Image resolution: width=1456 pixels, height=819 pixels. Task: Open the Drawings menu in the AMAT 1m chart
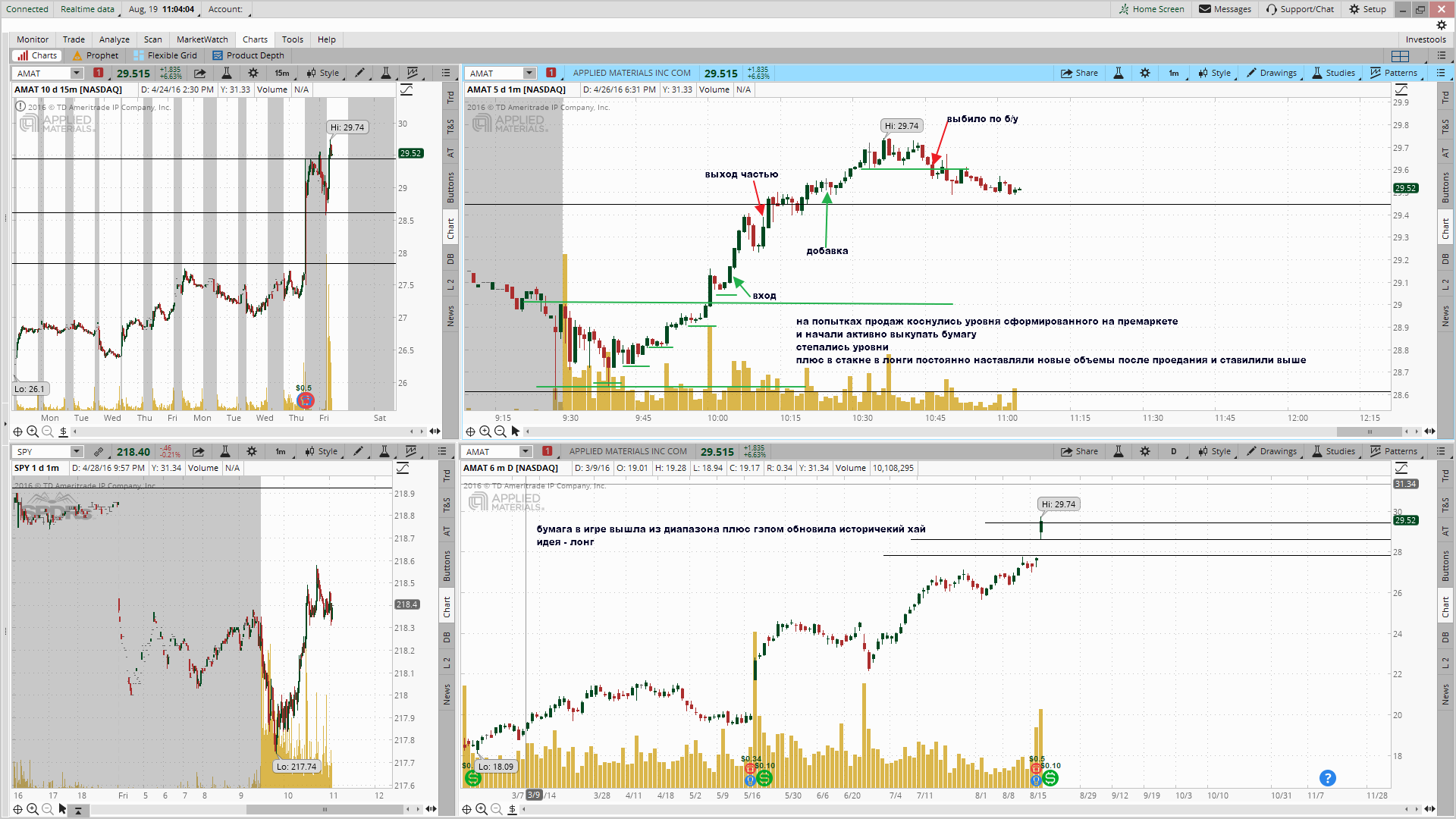point(1272,73)
